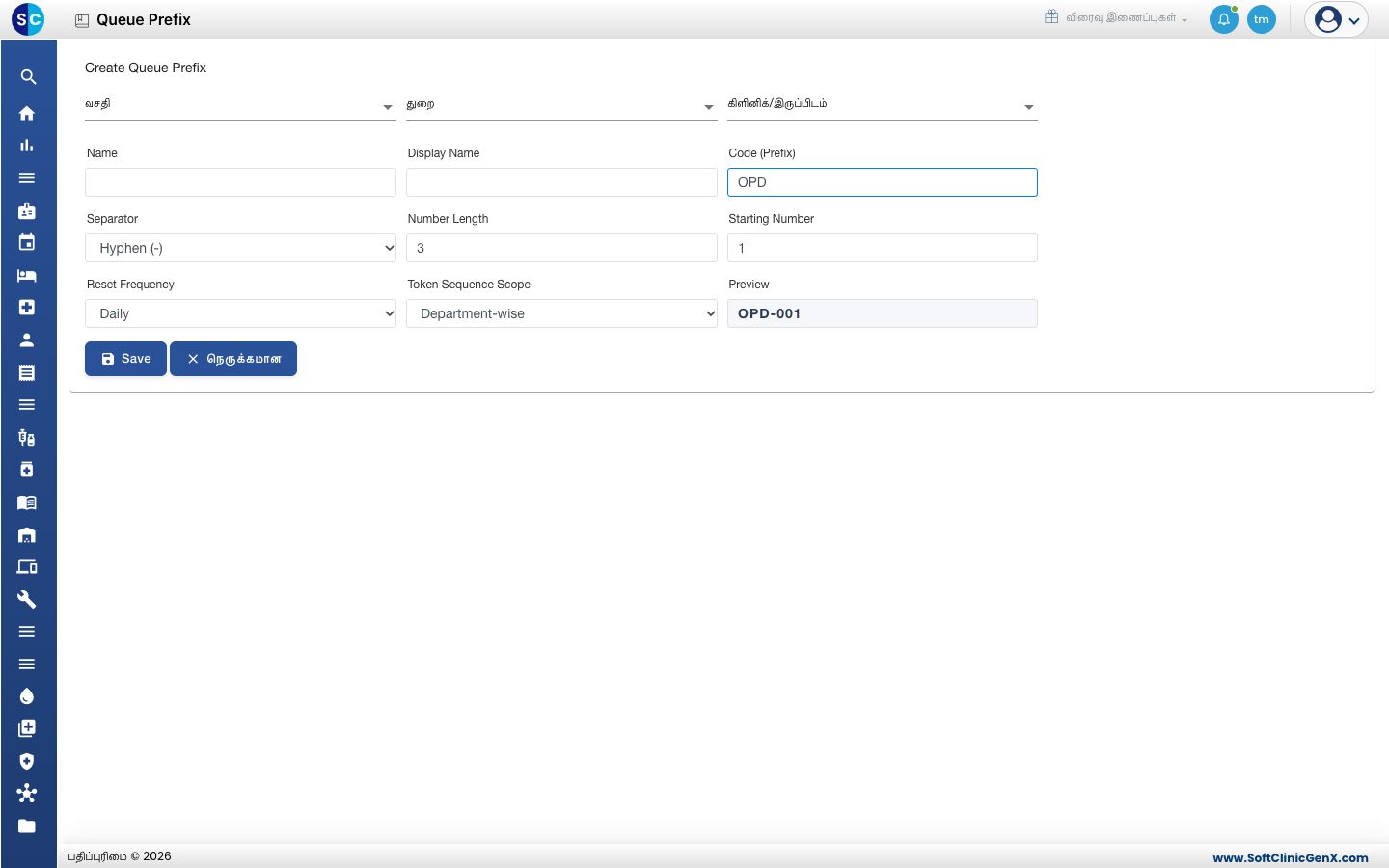Open the search icon in sidebar
The image size is (1389, 868).
28,77
